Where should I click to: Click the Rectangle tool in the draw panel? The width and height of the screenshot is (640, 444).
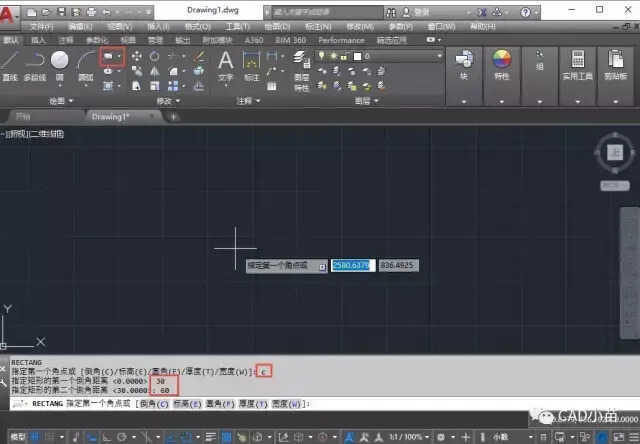[x=108, y=56]
